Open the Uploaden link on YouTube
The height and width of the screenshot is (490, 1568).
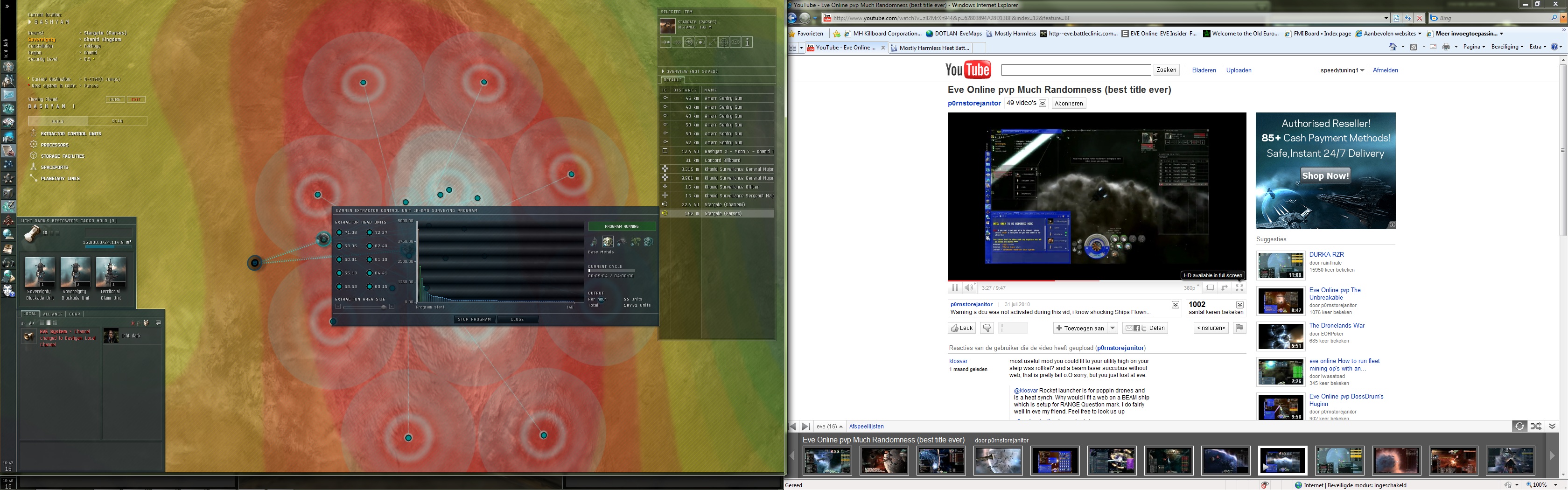click(x=1239, y=70)
